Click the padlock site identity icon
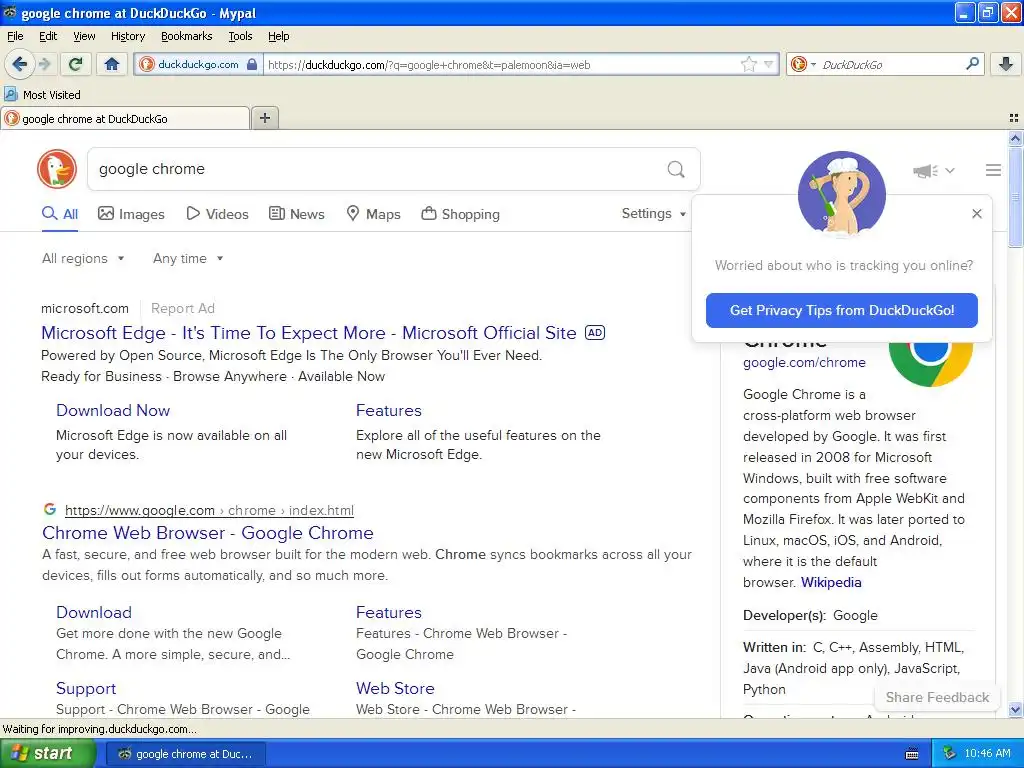The height and width of the screenshot is (768, 1024). click(x=252, y=64)
